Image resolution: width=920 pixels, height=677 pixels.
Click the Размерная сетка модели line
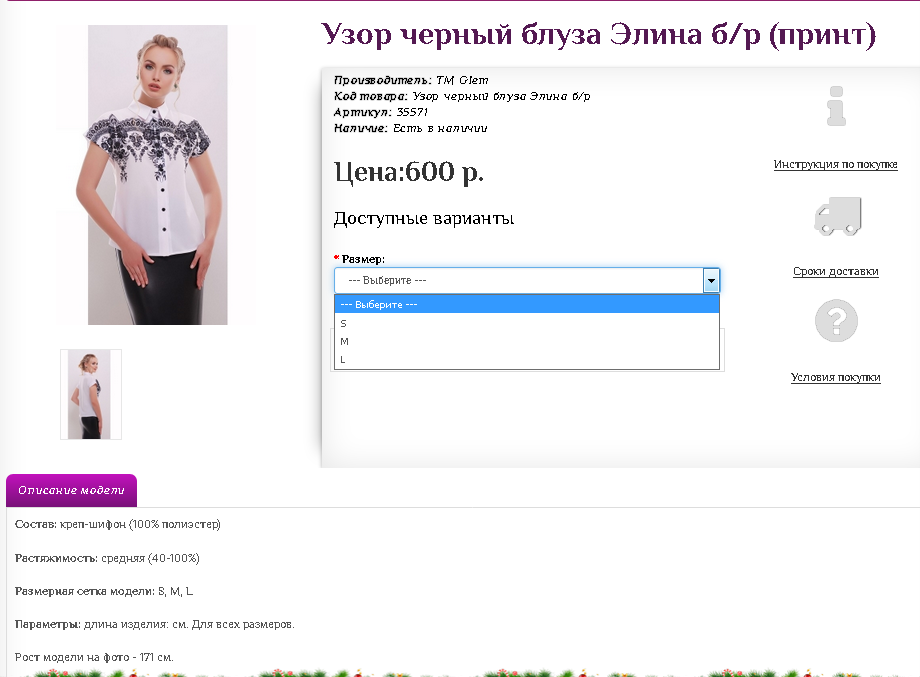tap(104, 591)
